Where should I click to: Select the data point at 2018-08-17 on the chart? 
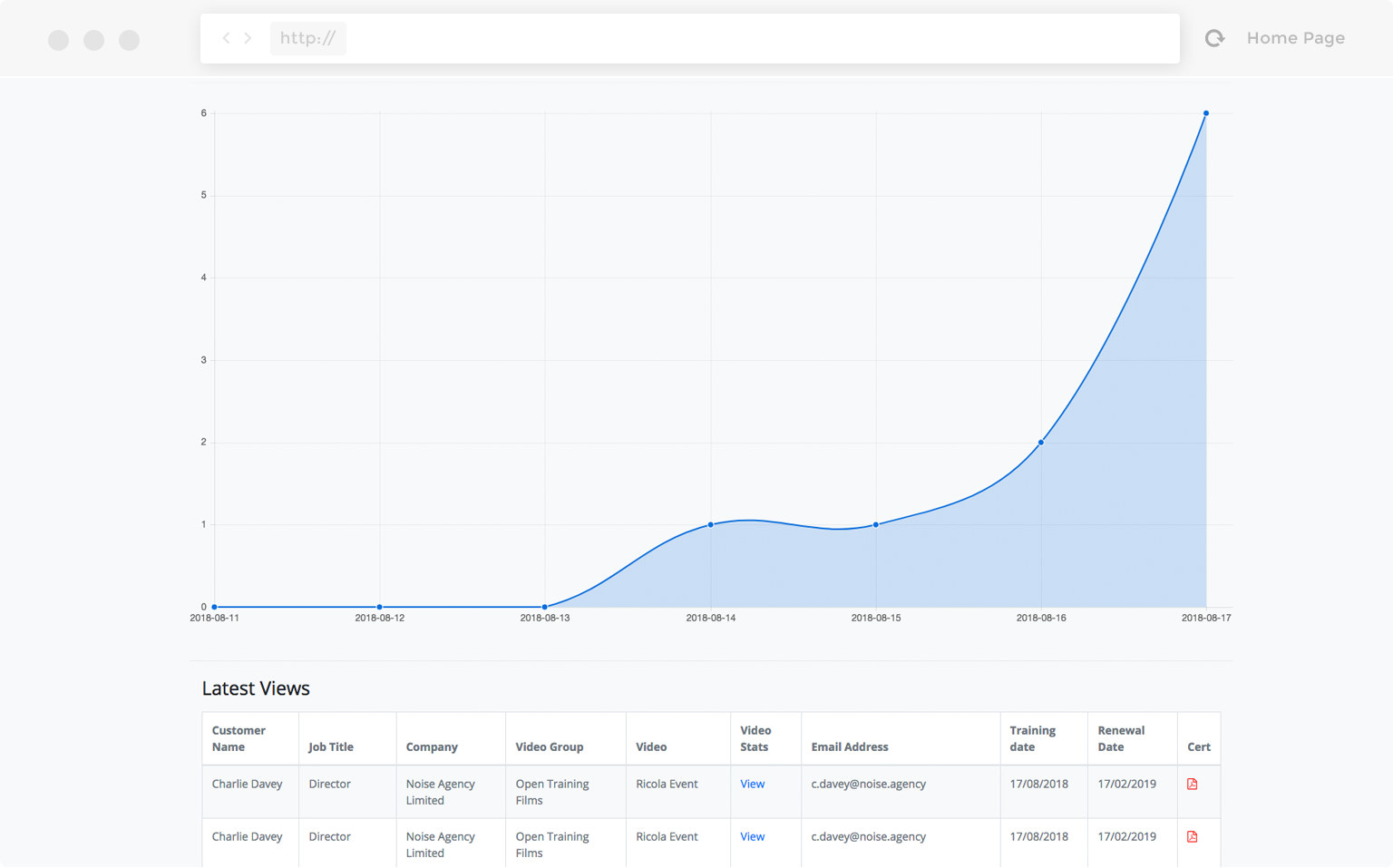1205,112
